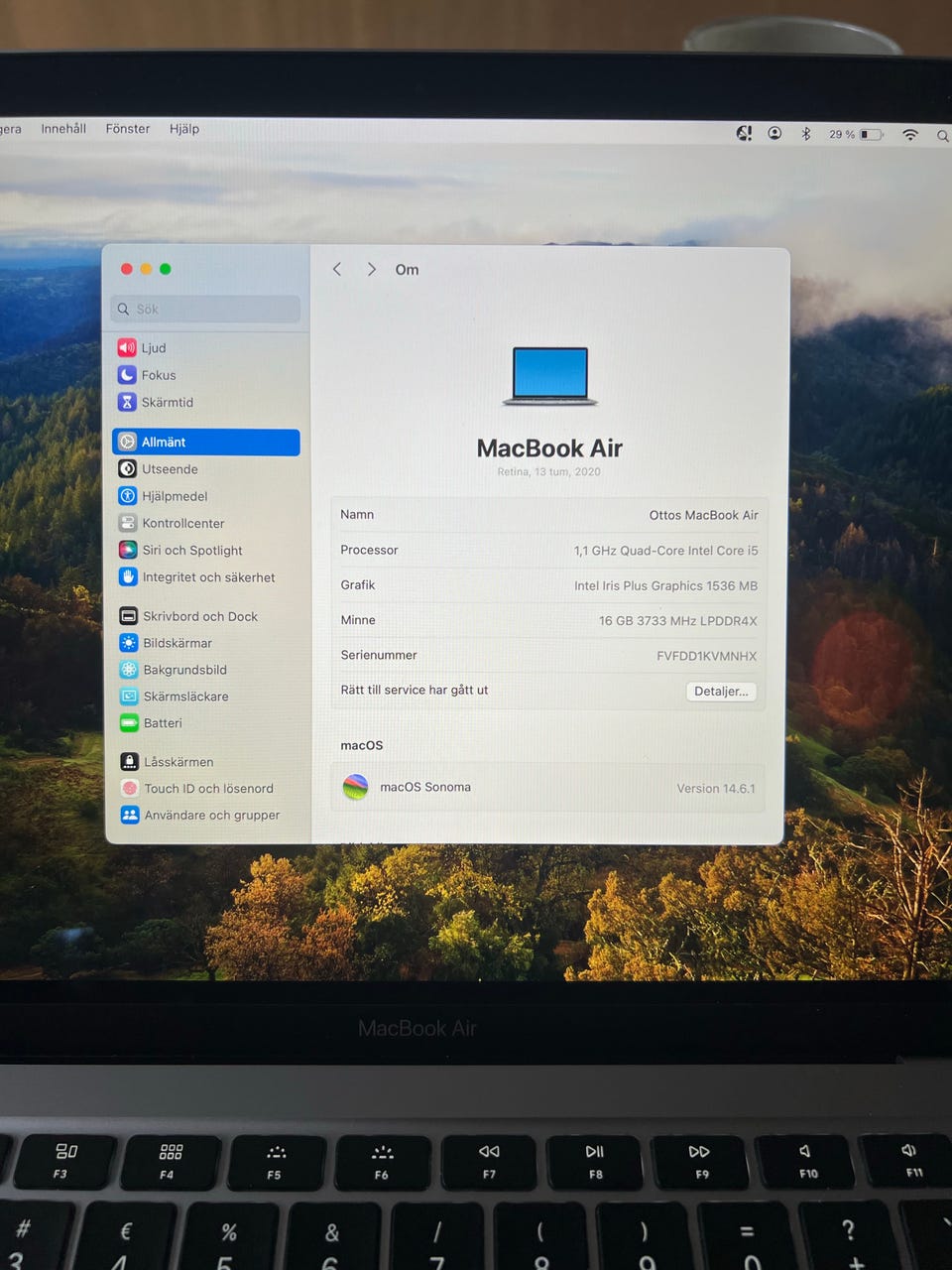Open Skärmsläckare screensaver icon
Image resolution: width=952 pixels, height=1270 pixels.
point(129,697)
